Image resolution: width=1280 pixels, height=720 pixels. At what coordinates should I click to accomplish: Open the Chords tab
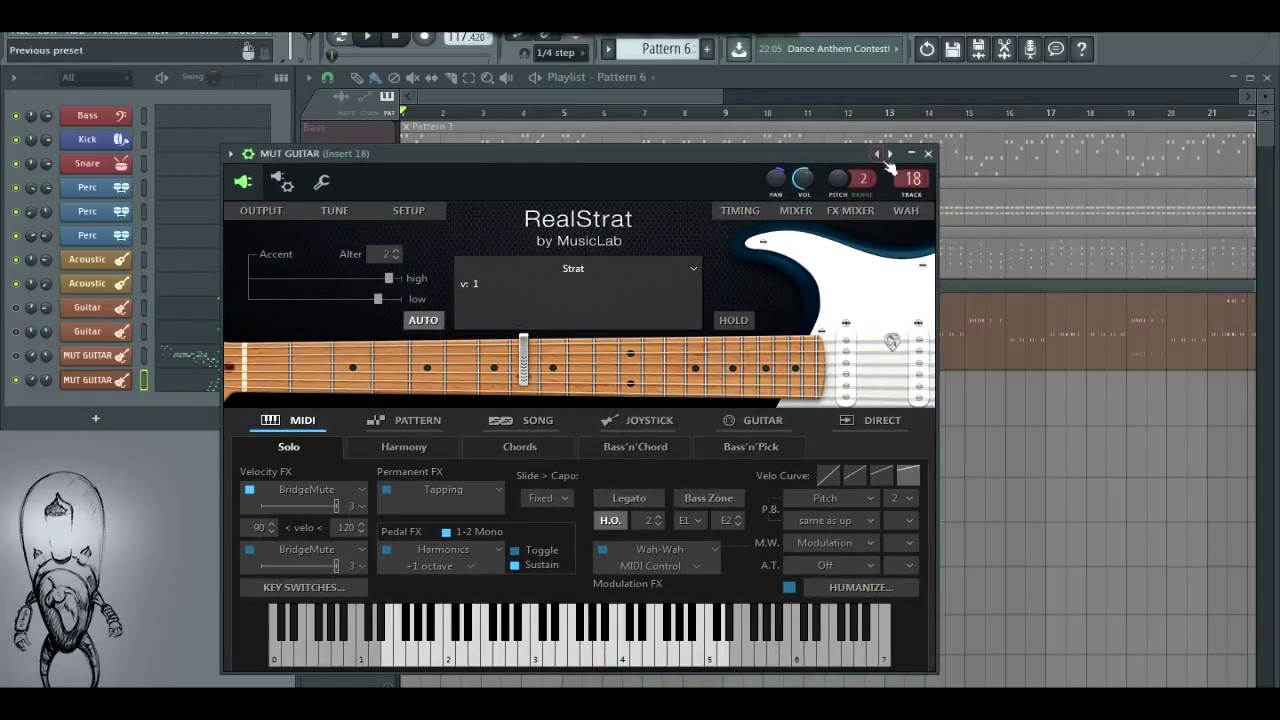[519, 447]
